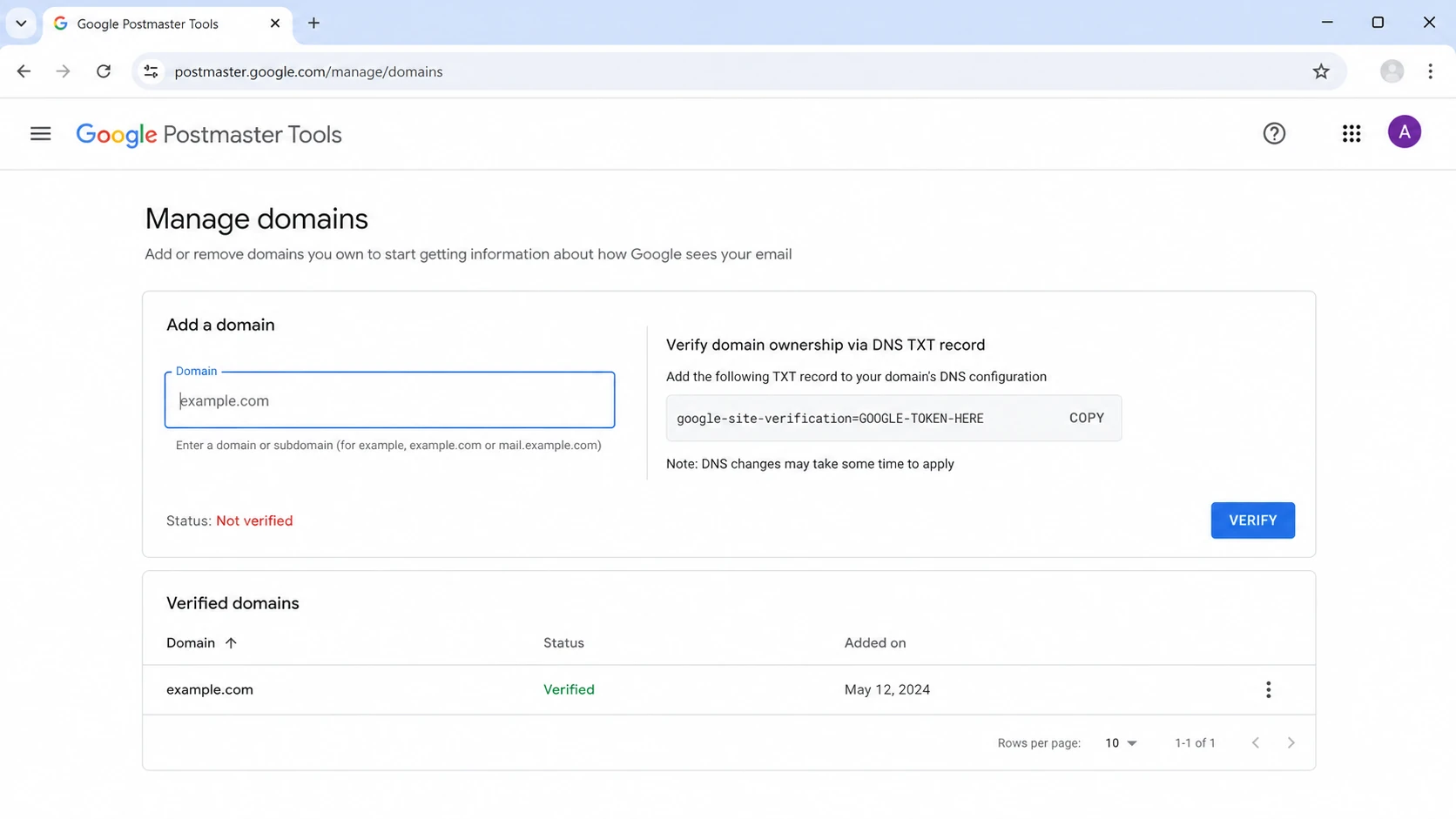Open the account avatar 'A'
The image size is (1456, 819).
[1404, 132]
